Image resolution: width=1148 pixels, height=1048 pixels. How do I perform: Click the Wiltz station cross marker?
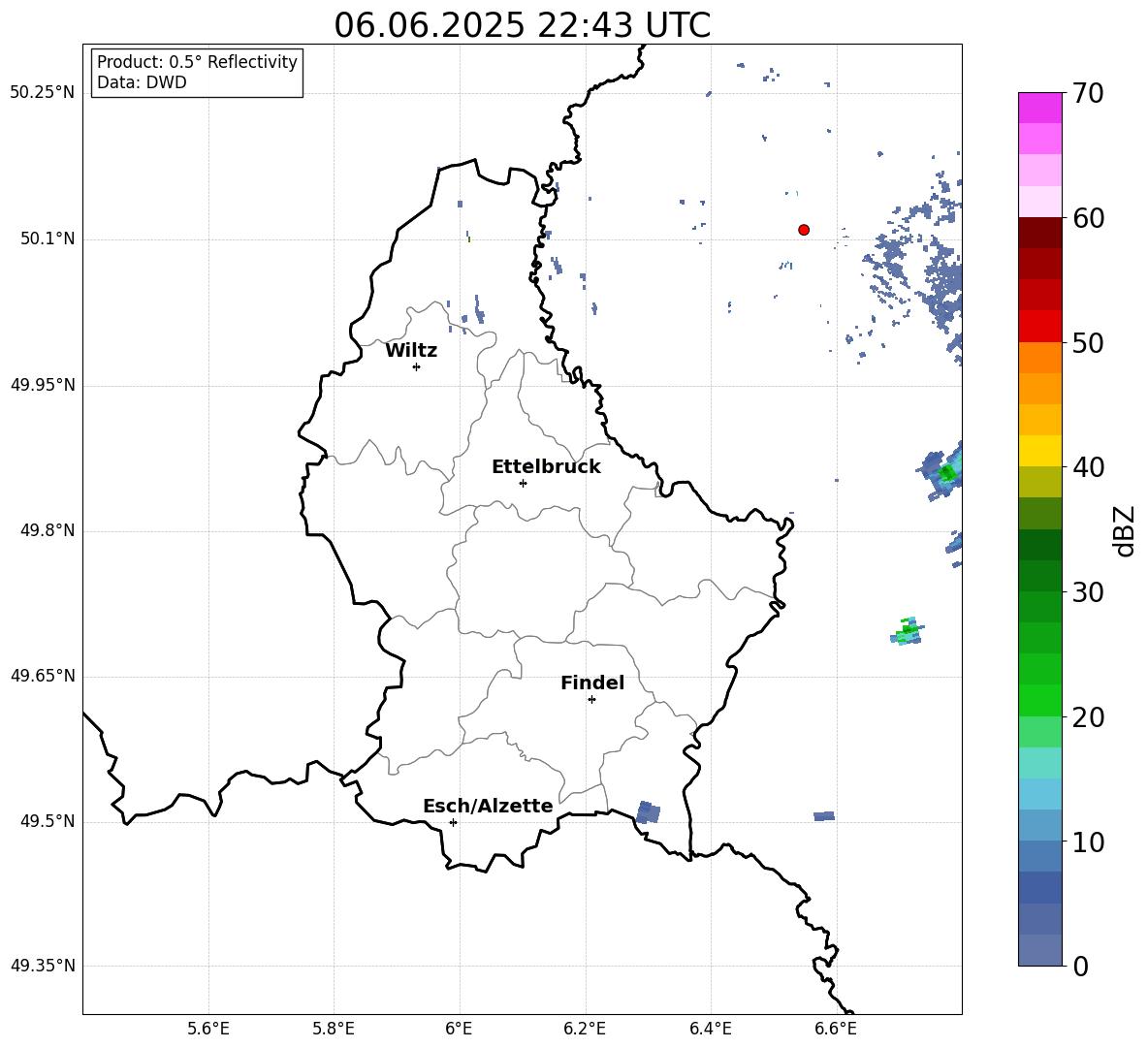coord(417,366)
